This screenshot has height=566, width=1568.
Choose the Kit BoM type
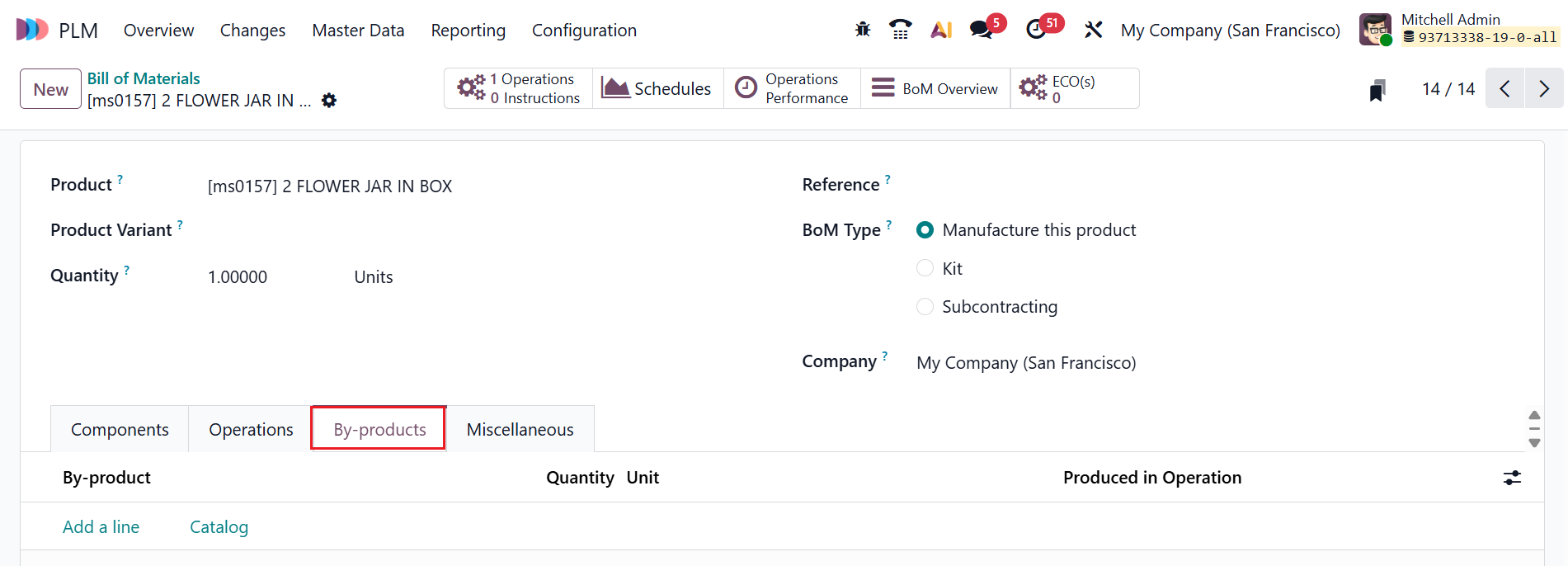[x=925, y=267]
